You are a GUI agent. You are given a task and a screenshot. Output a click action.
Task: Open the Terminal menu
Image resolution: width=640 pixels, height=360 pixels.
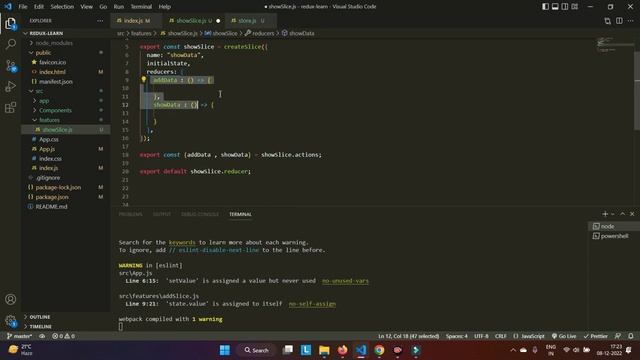[141, 7]
